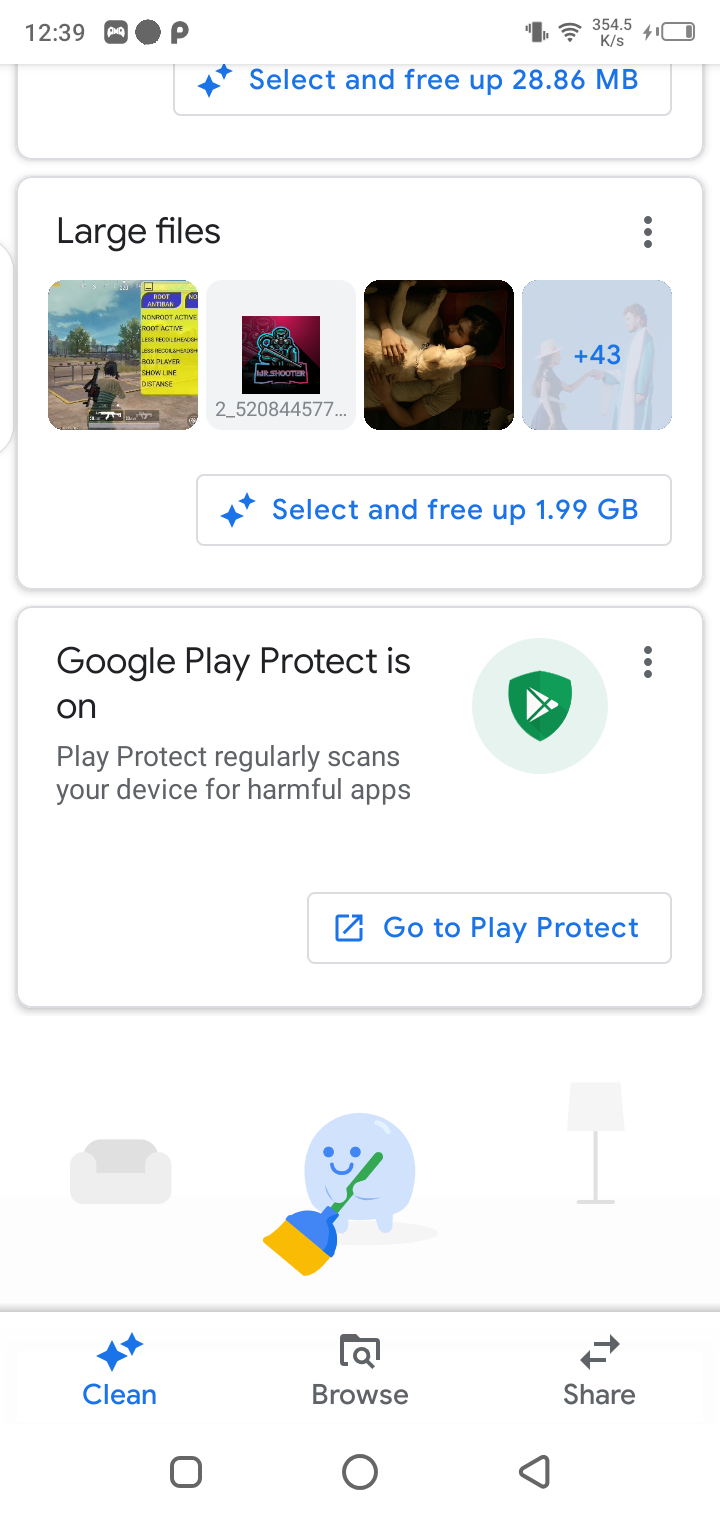
Task: Switch to the Share tab
Action: click(x=599, y=1371)
